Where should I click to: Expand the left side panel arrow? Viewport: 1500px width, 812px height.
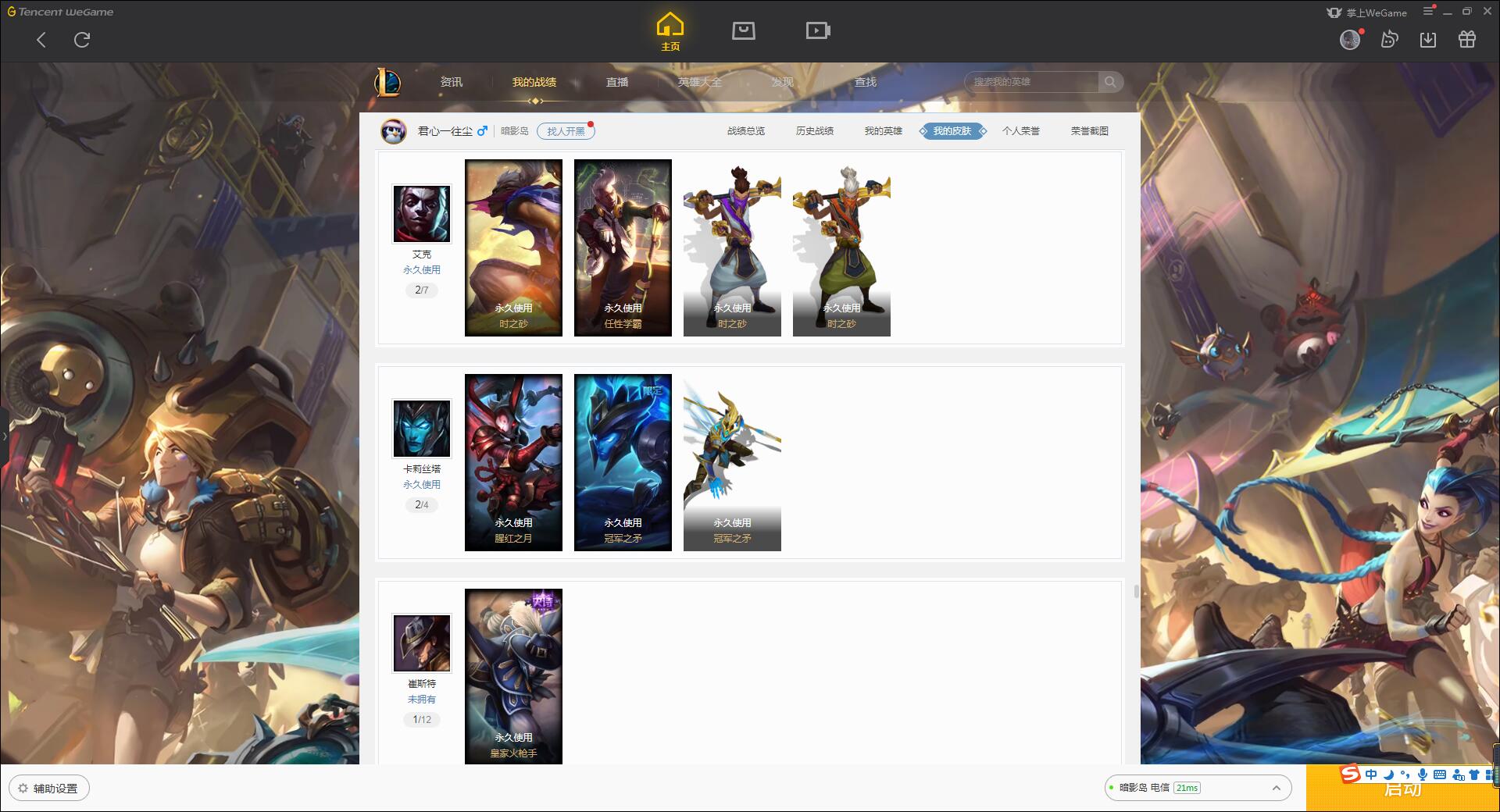point(4,436)
